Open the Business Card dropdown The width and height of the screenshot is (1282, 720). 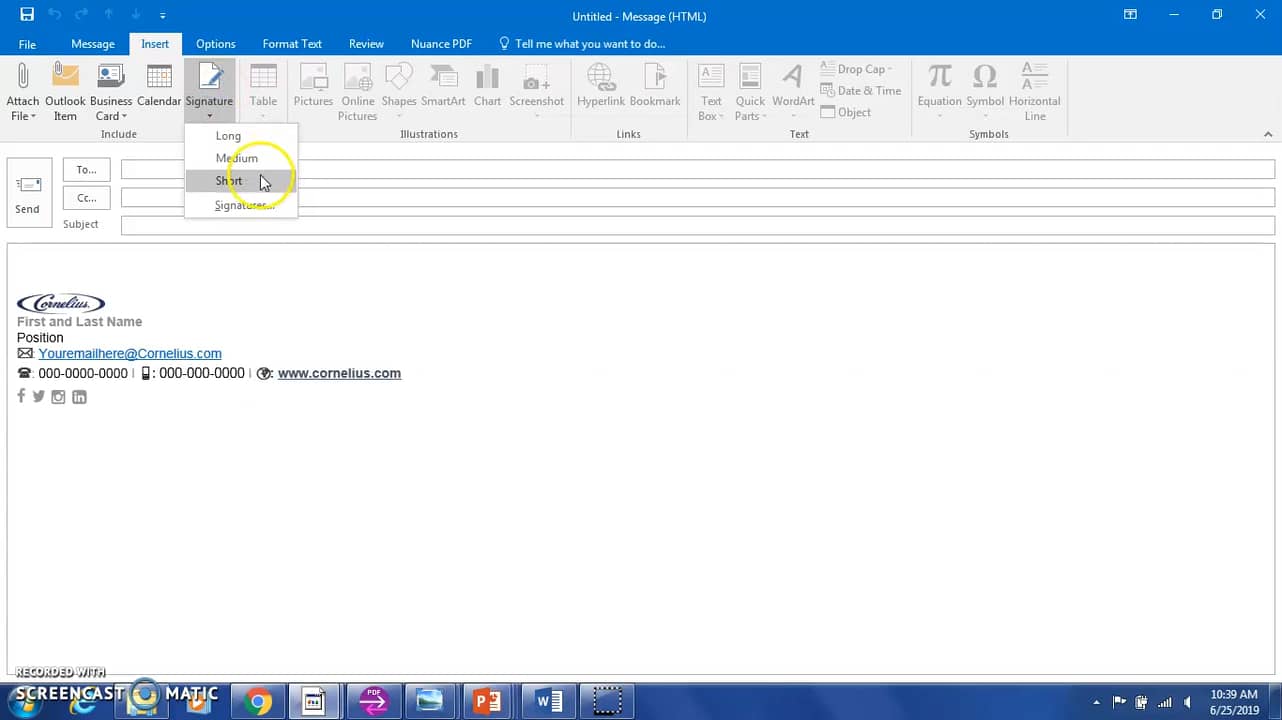coord(111,92)
